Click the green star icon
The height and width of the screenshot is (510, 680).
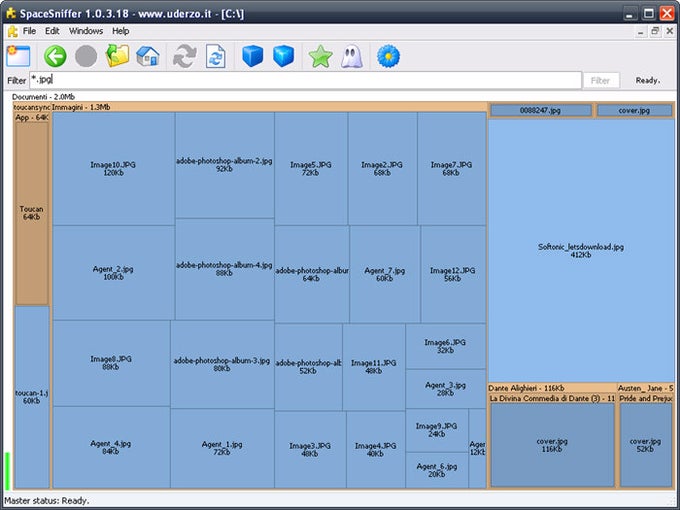(x=320, y=56)
